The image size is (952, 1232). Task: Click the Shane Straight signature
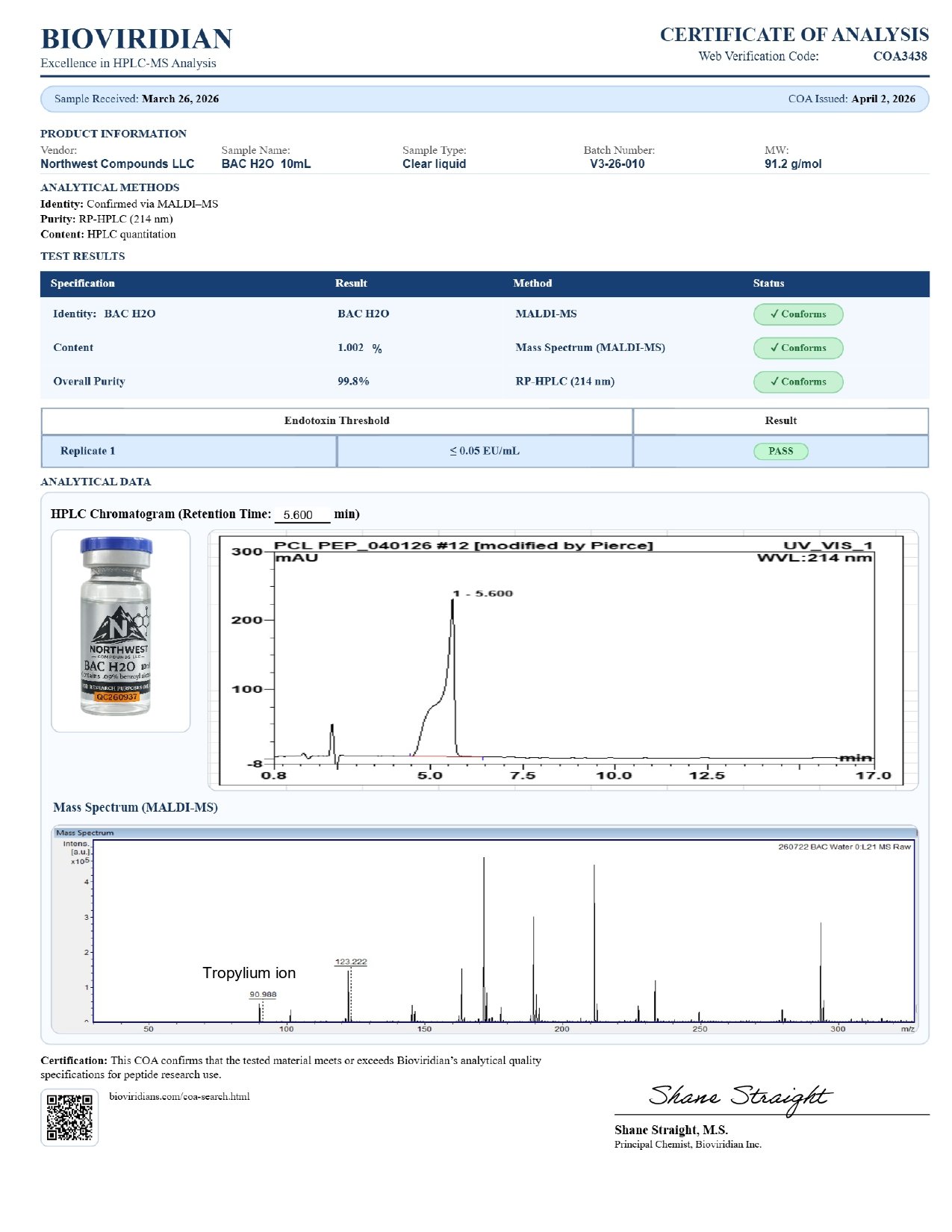741,1098
